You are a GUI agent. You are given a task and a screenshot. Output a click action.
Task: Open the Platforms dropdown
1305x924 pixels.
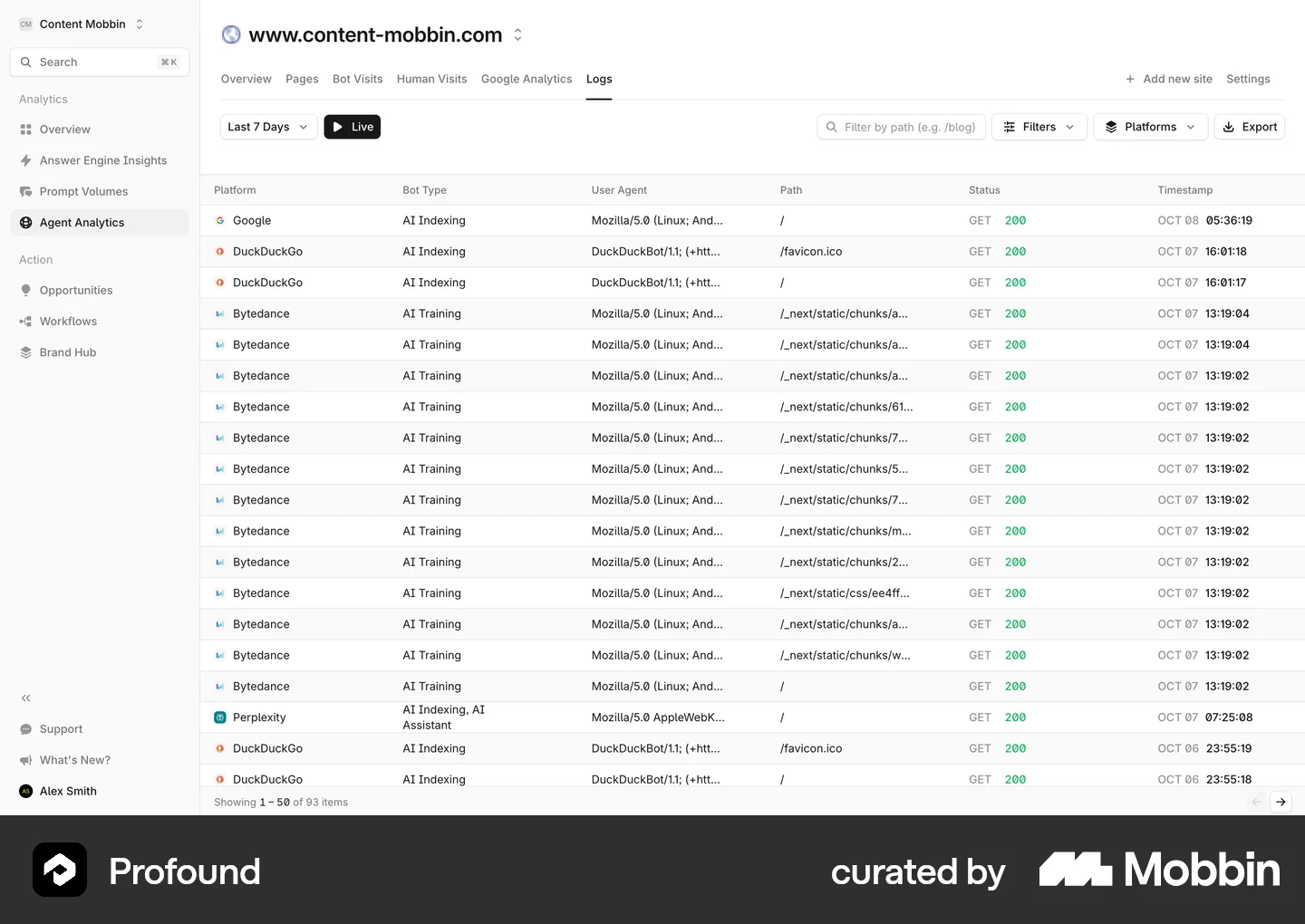(1151, 127)
